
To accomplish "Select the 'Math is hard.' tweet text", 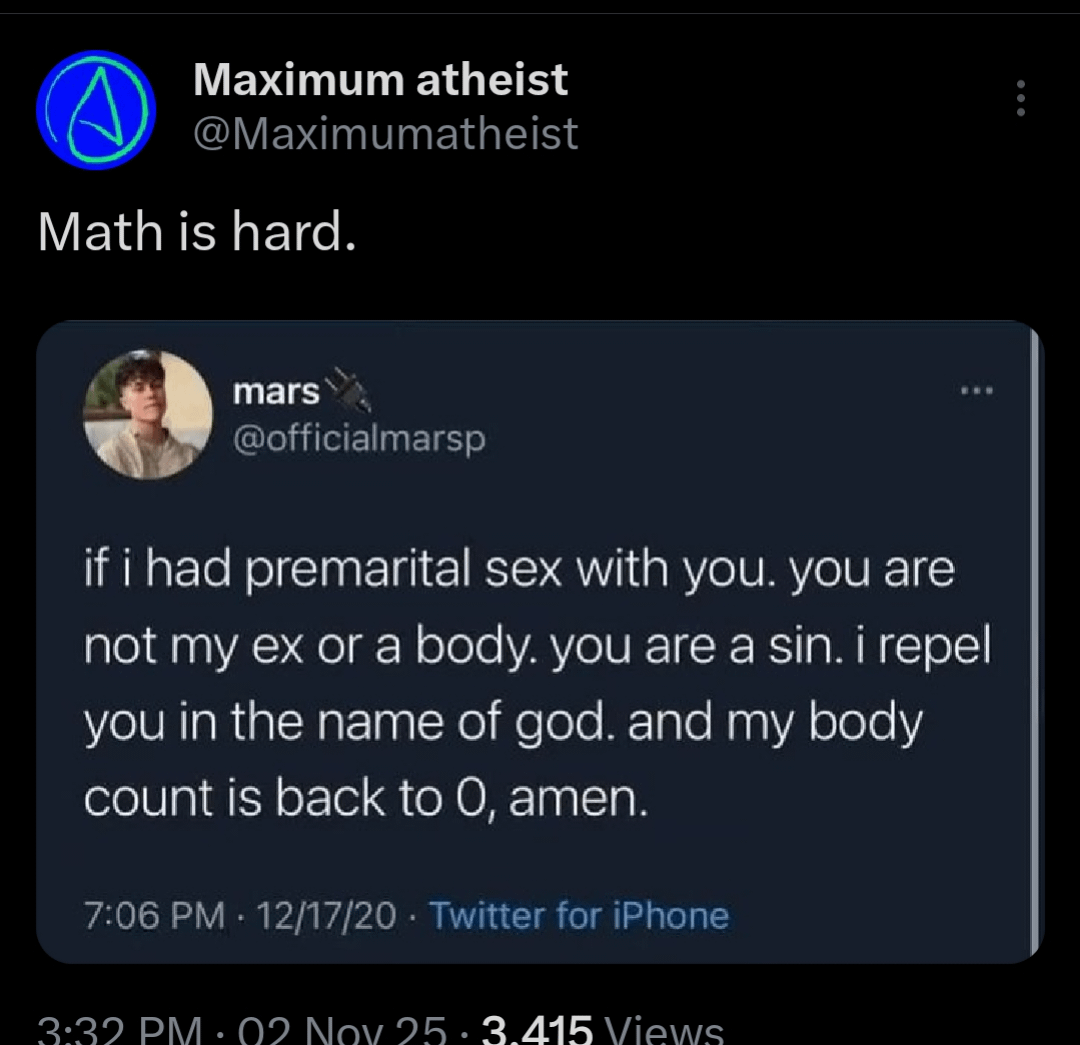I will point(196,232).
